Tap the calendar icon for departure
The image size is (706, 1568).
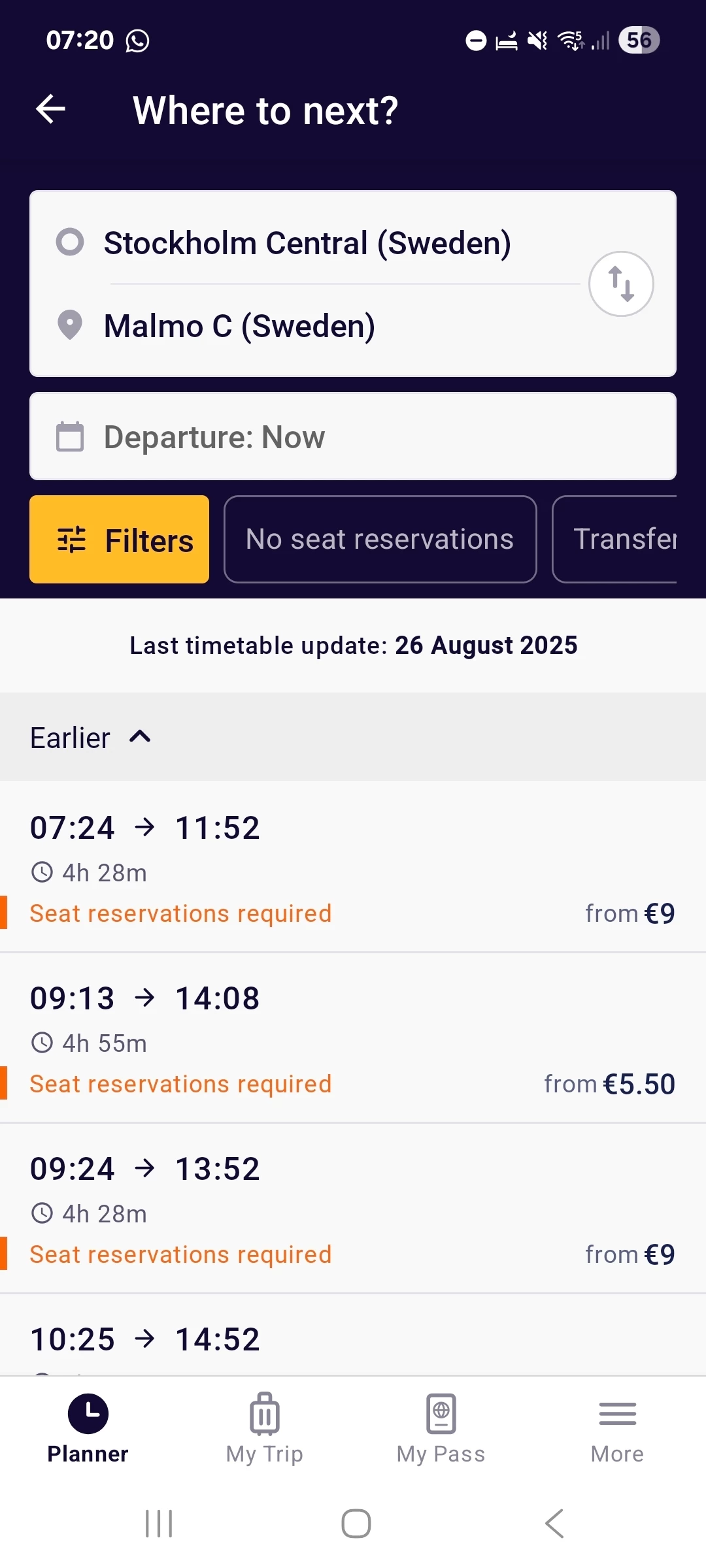click(x=70, y=437)
